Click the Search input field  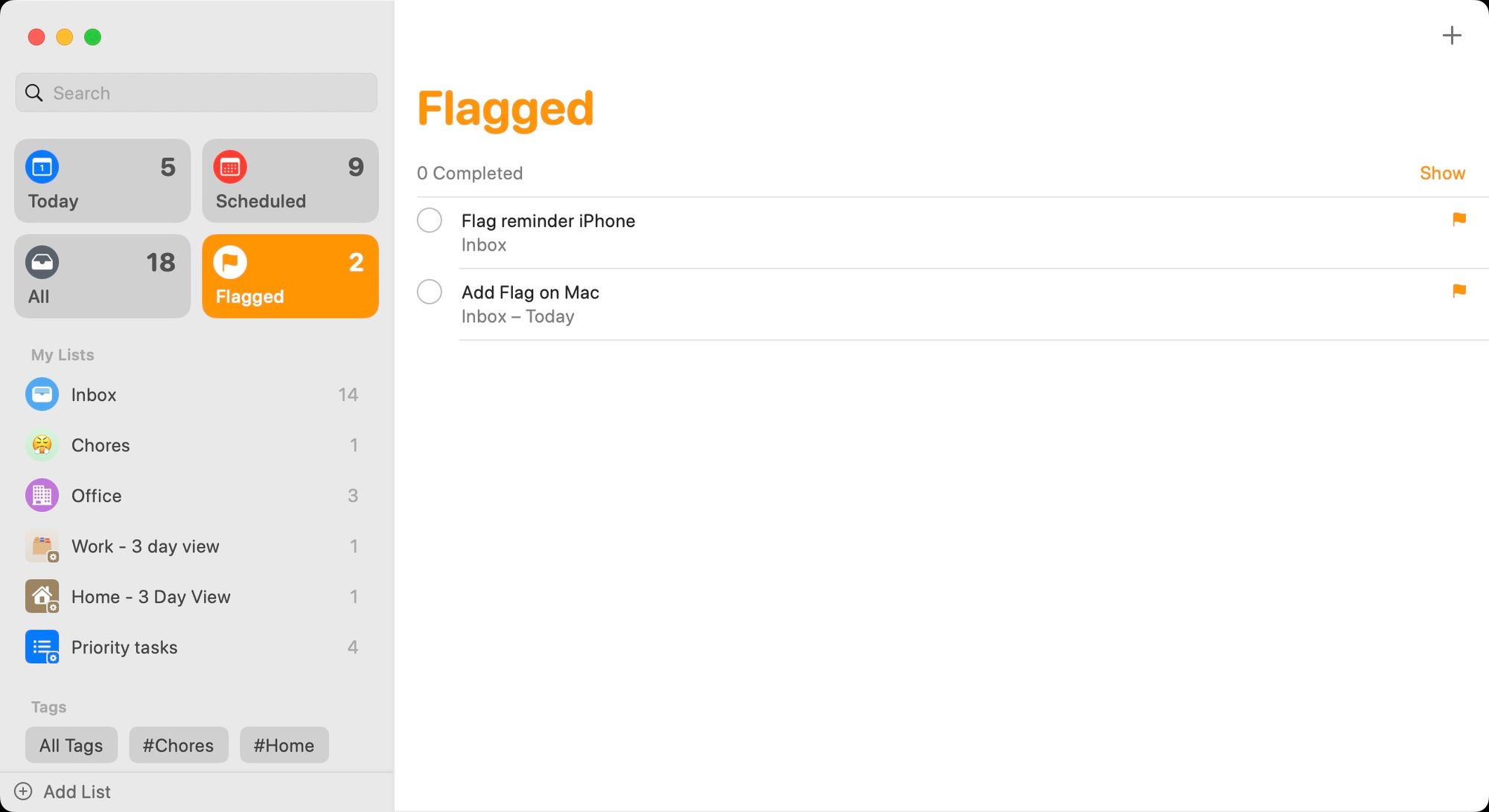(x=197, y=92)
